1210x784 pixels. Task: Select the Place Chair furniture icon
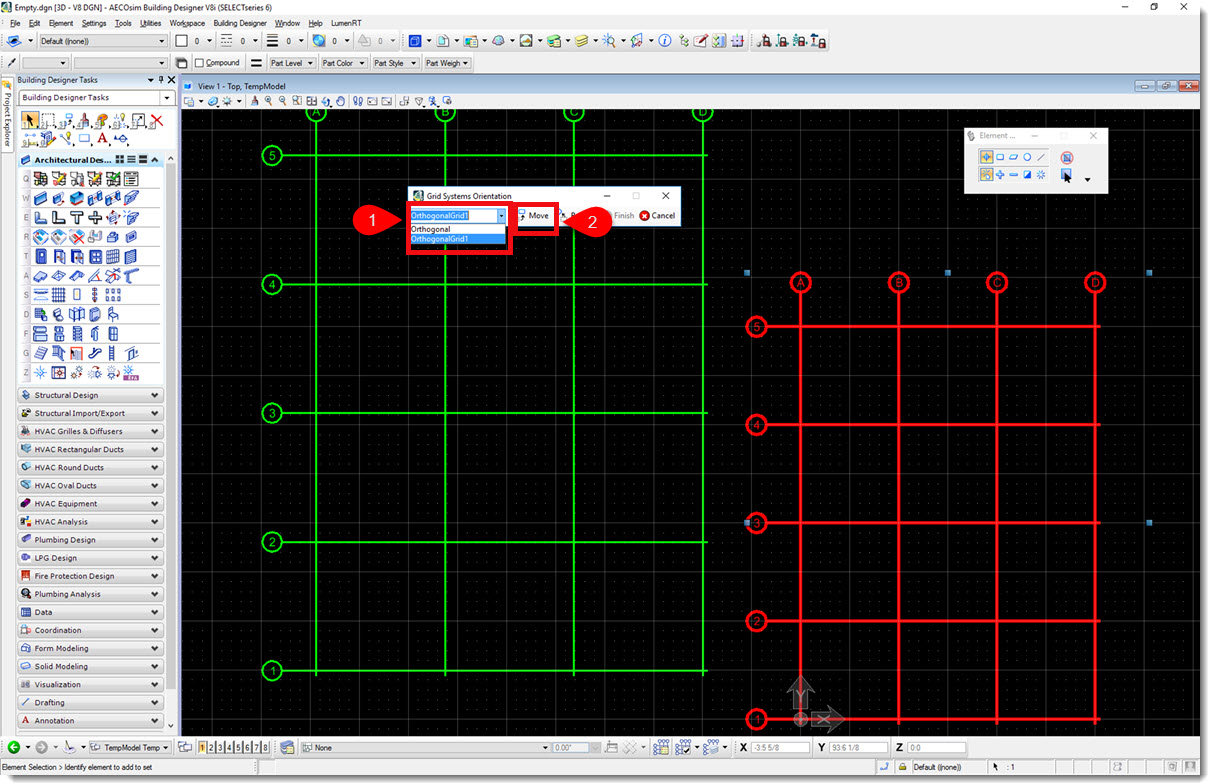pyautogui.click(x=113, y=314)
